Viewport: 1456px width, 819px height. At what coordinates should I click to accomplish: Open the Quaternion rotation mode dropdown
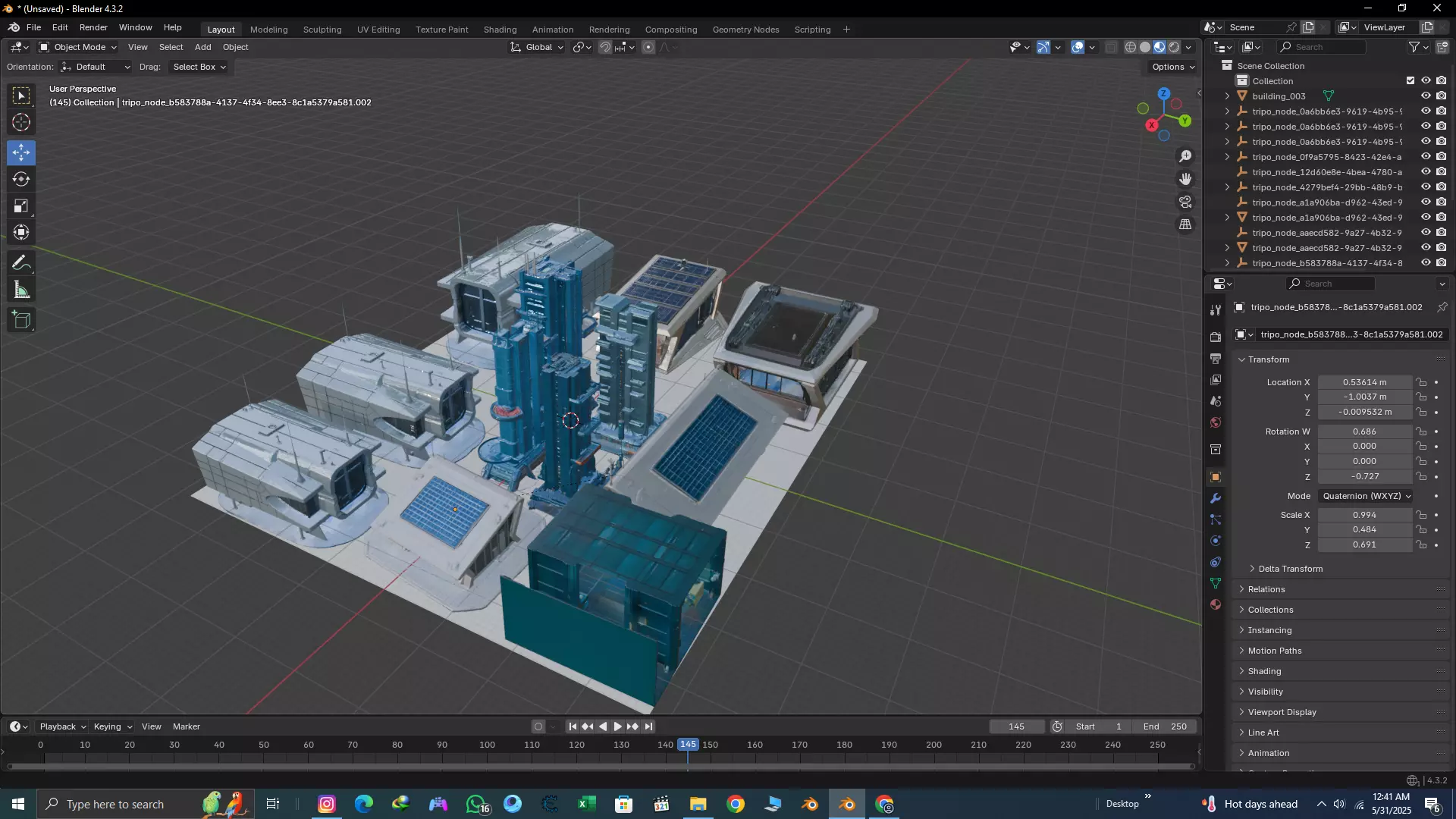tap(1366, 497)
